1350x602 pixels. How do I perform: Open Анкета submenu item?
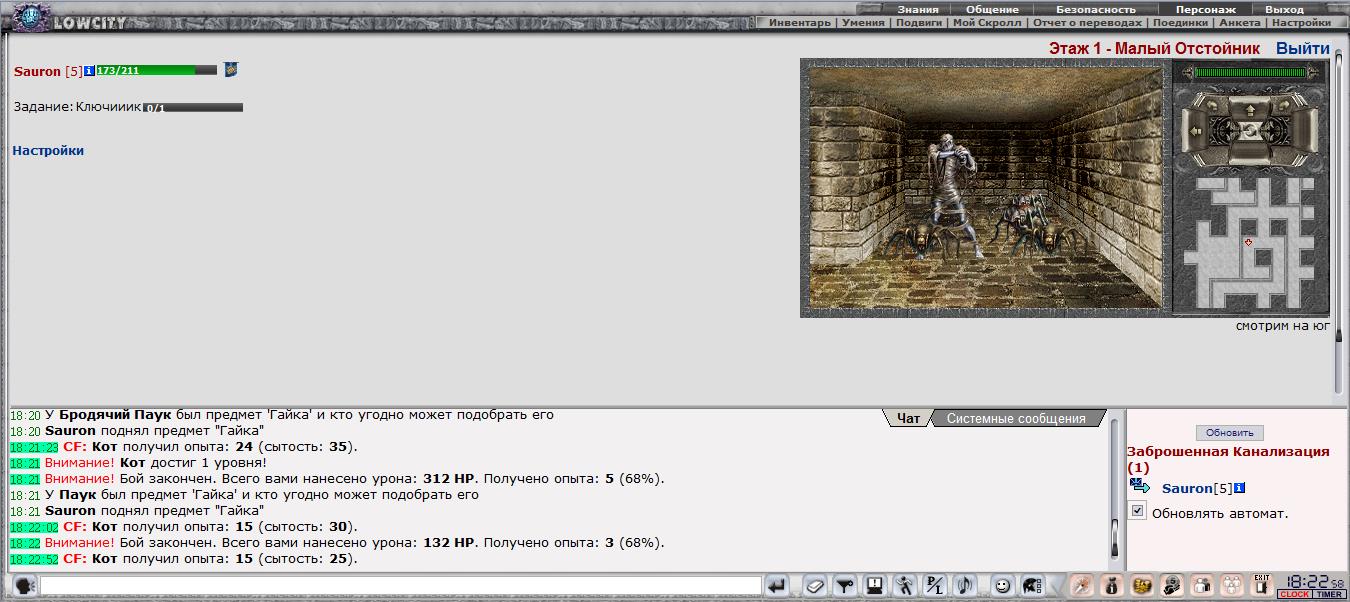pyautogui.click(x=1240, y=22)
